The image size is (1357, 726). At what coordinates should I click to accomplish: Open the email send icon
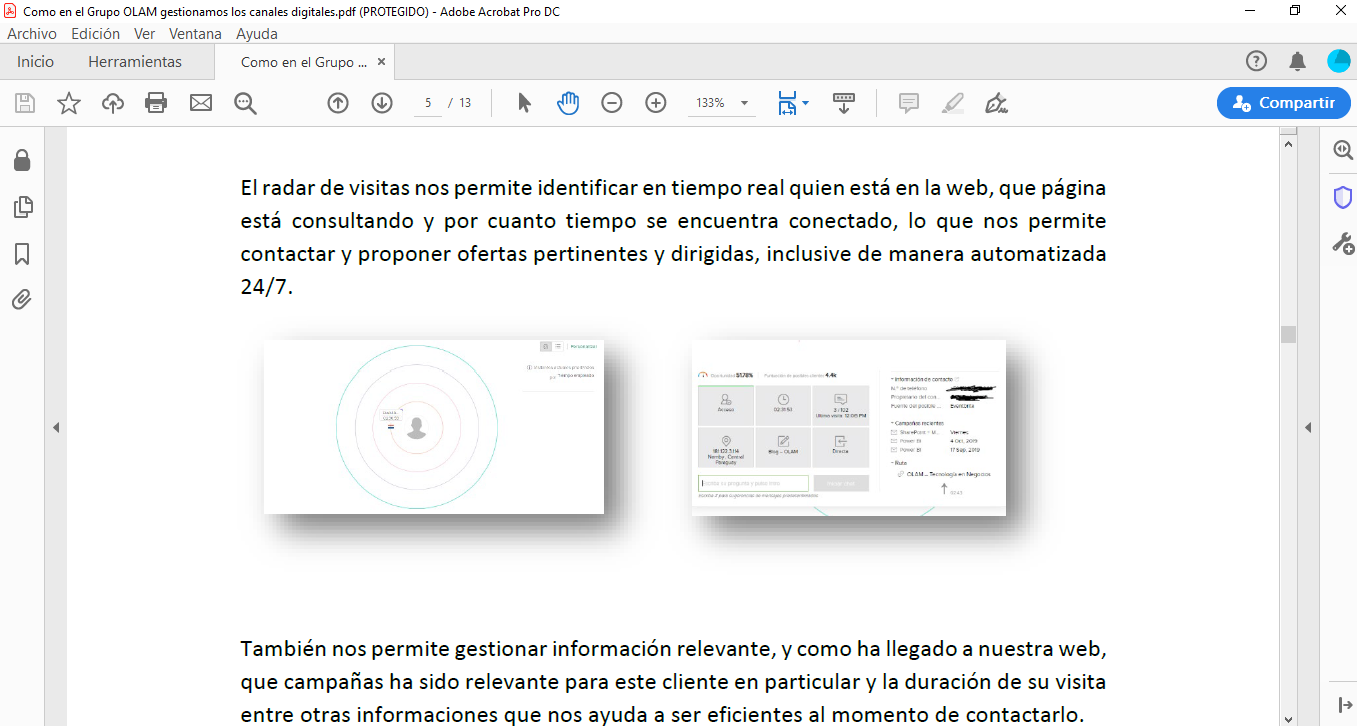201,103
